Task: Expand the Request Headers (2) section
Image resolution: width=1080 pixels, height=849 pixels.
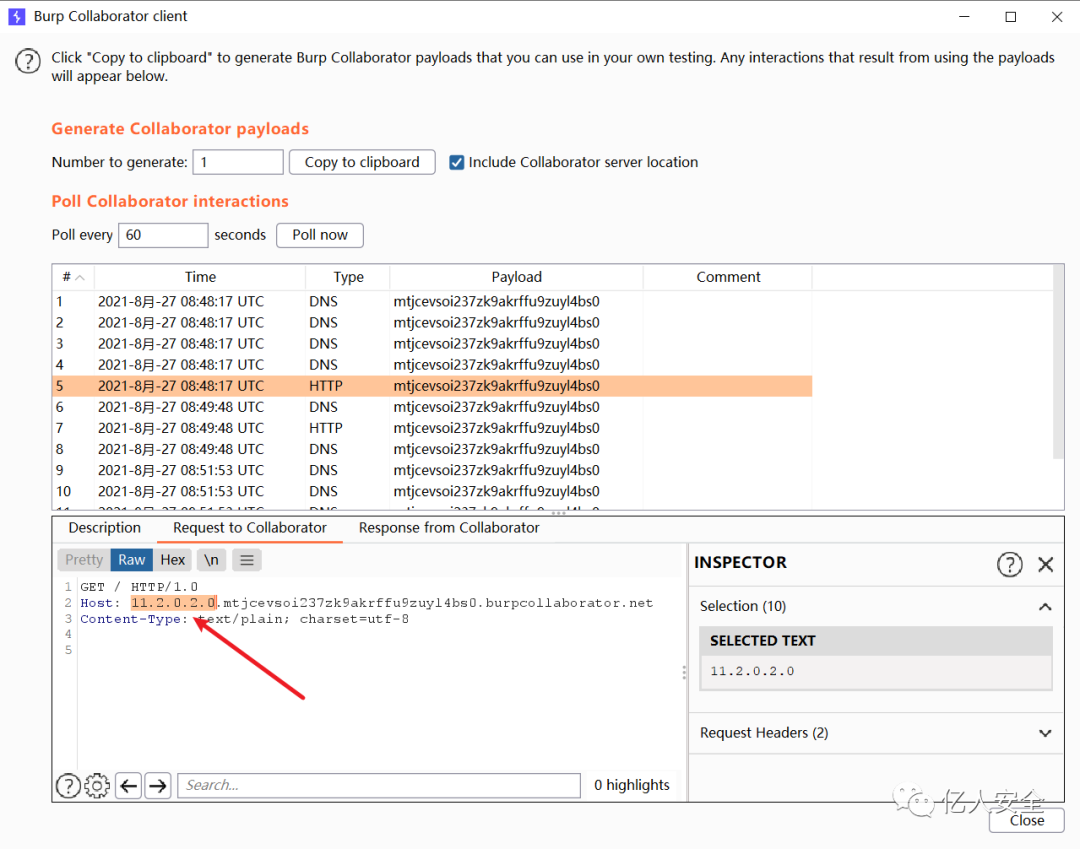Action: 1045,733
